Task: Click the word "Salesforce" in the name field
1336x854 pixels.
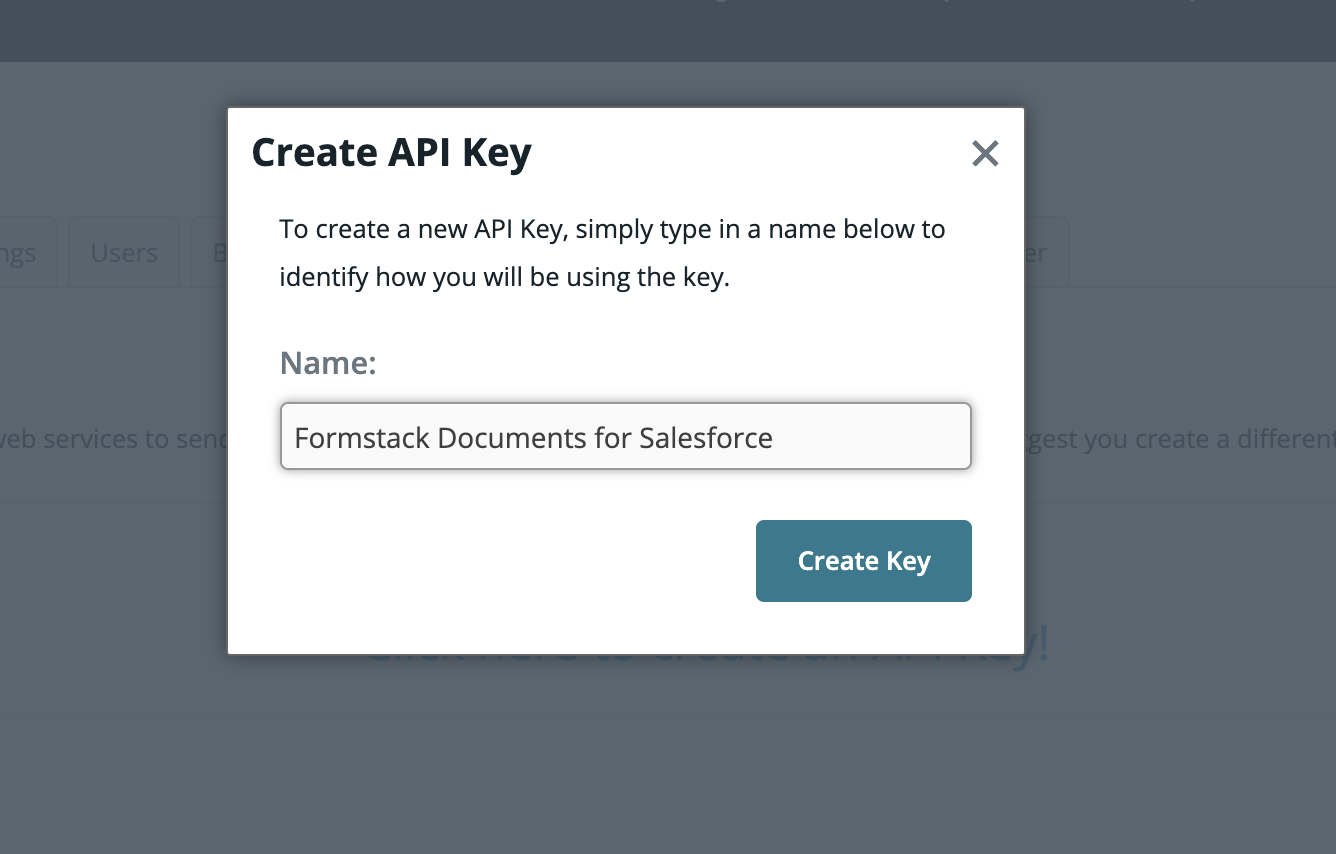Action: click(x=705, y=438)
